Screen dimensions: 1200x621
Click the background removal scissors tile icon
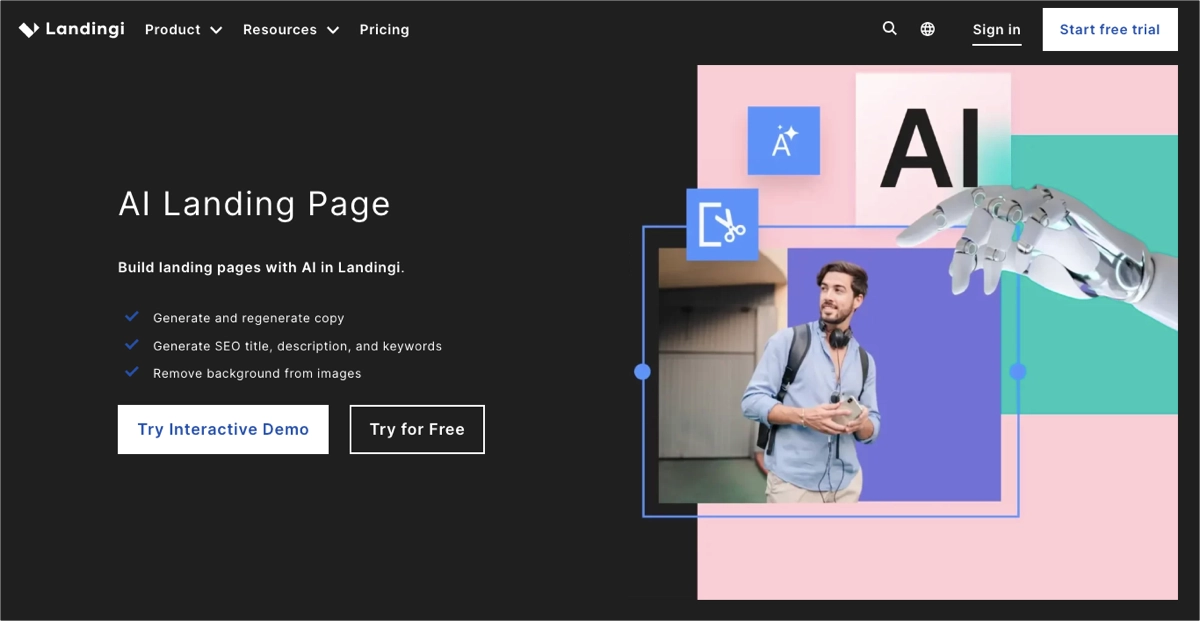(x=722, y=224)
